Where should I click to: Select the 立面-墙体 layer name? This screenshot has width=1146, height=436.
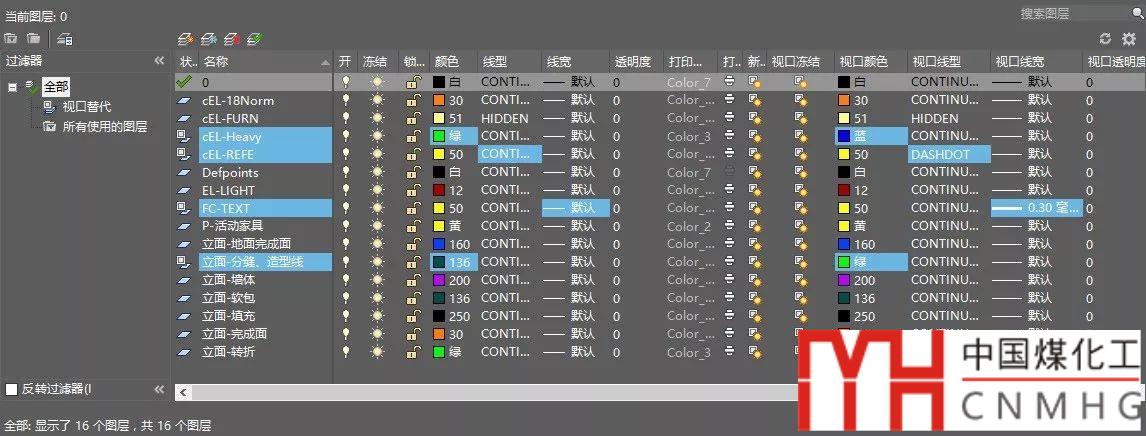(x=228, y=280)
